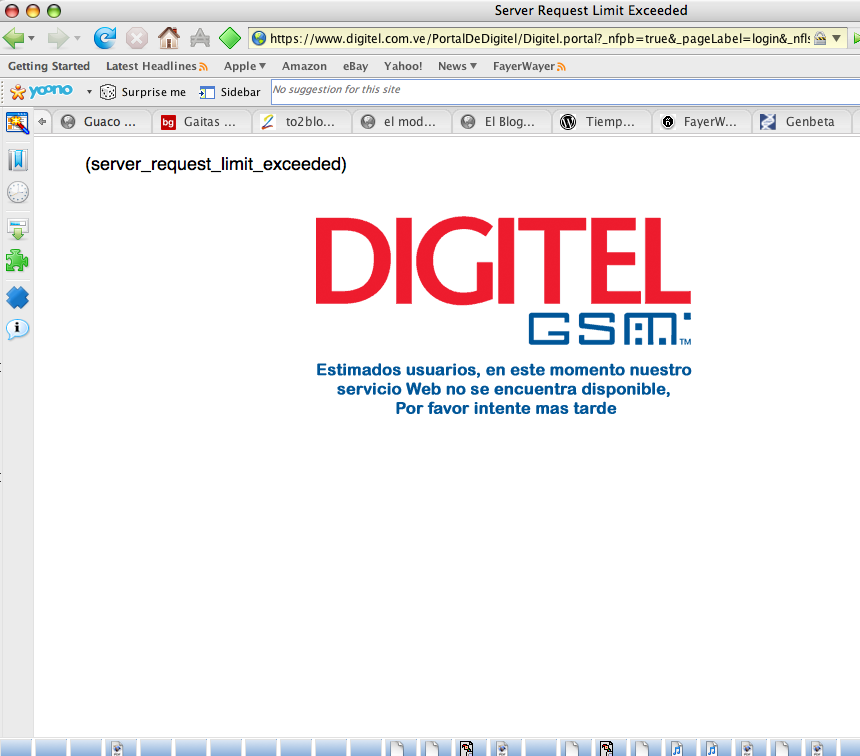Expand the address bar URL history dropdown
Viewport: 860px width, 756px height.
(836, 38)
